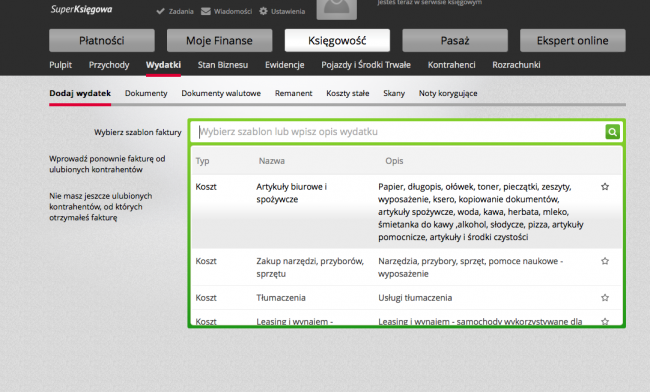
Task: Select the Dodaj wydatek tab
Action: pos(80,93)
